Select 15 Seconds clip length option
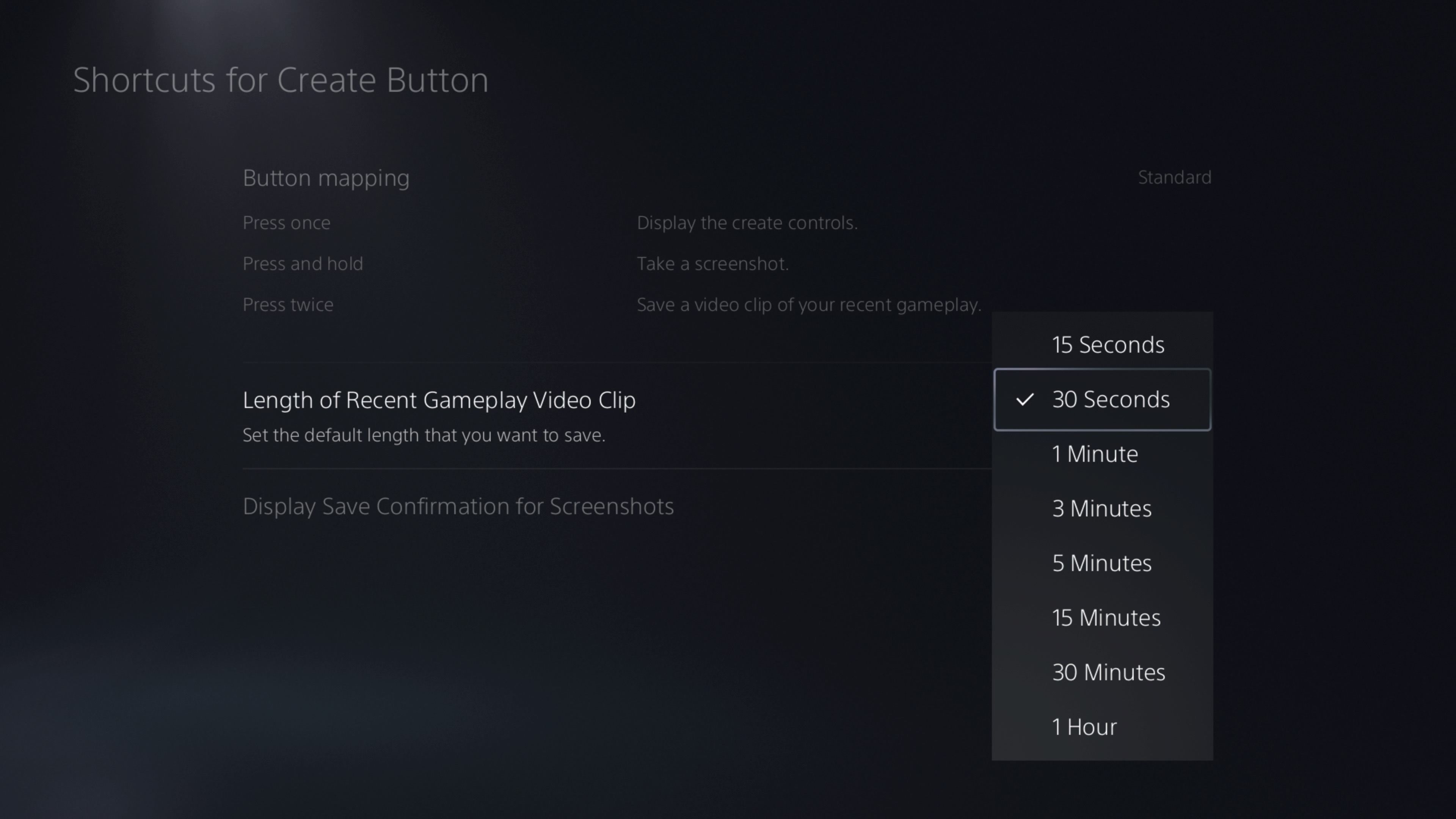This screenshot has height=819, width=1456. point(1101,344)
